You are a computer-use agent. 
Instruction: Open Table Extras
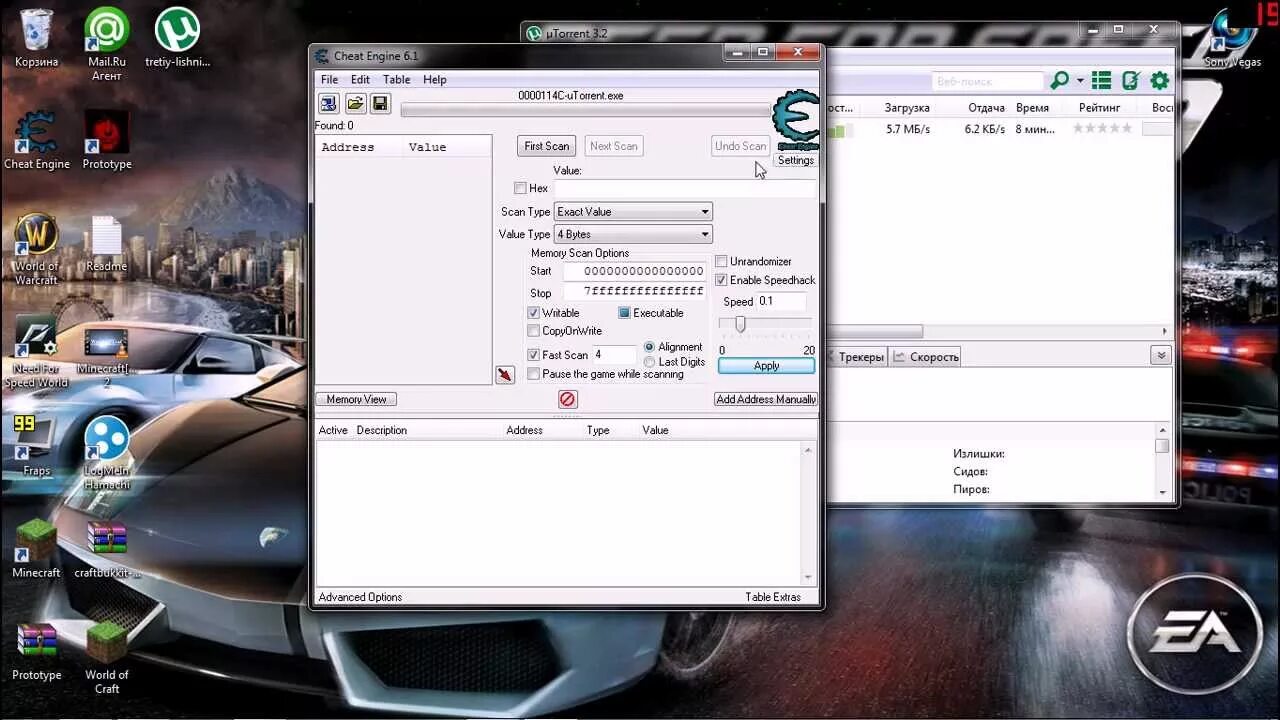pos(773,597)
